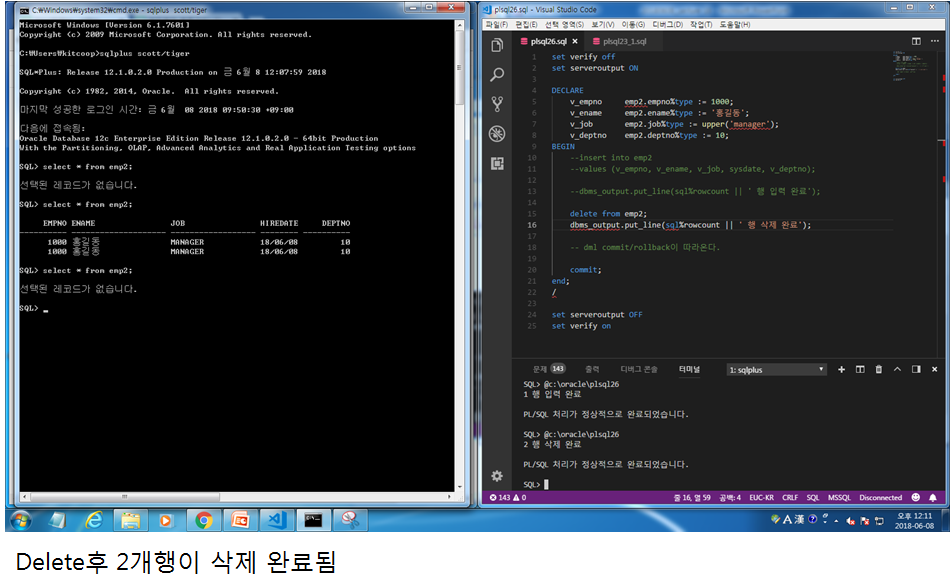This screenshot has height=581, width=951.
Task: Click the MSSQL status bar item
Action: [839, 497]
